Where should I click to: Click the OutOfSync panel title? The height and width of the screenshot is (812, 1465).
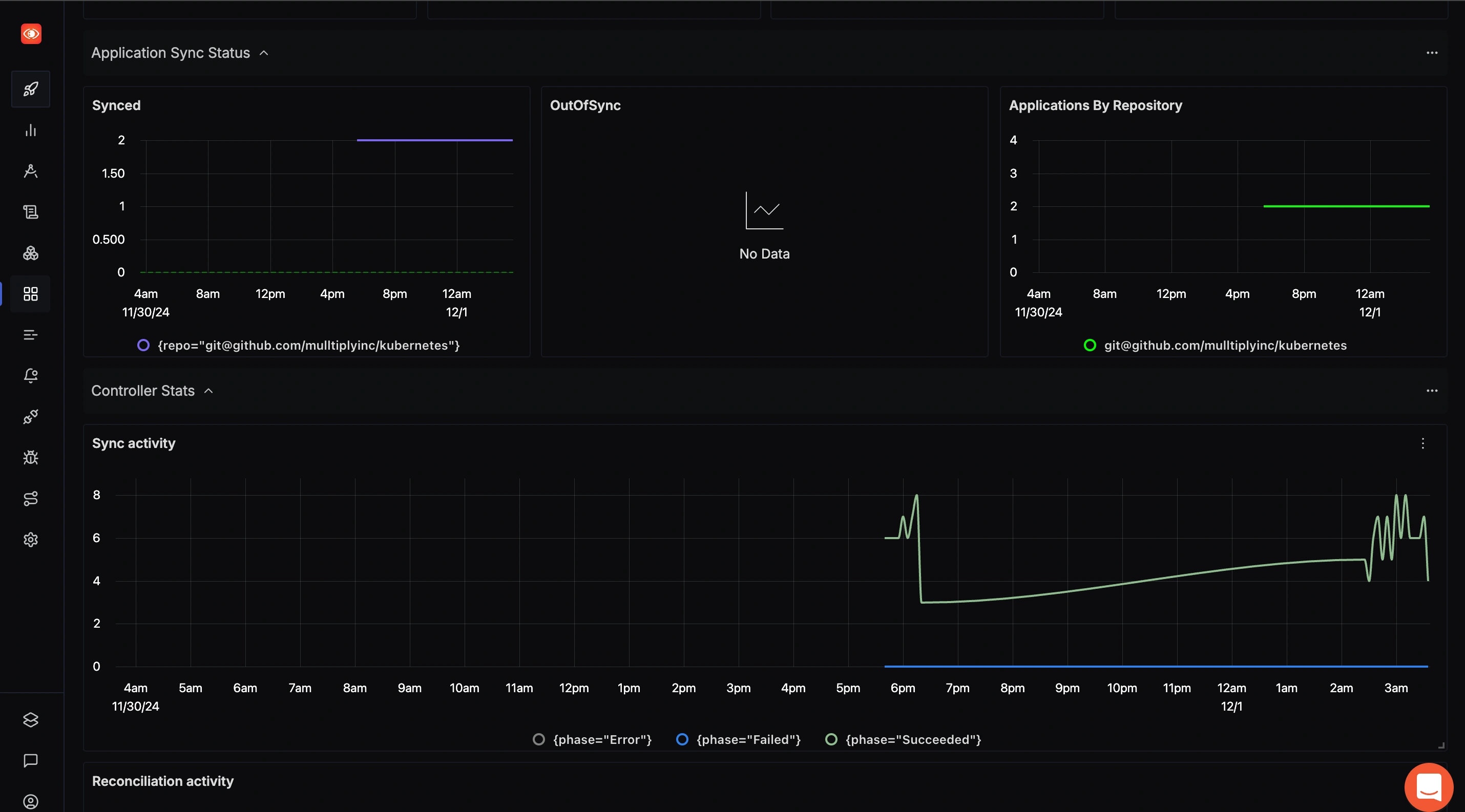click(585, 105)
